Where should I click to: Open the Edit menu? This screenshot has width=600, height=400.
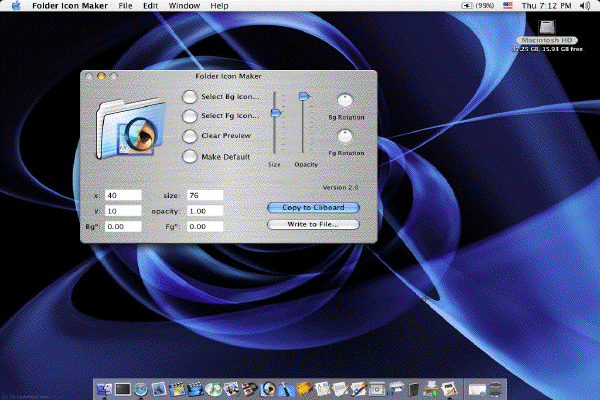(150, 6)
